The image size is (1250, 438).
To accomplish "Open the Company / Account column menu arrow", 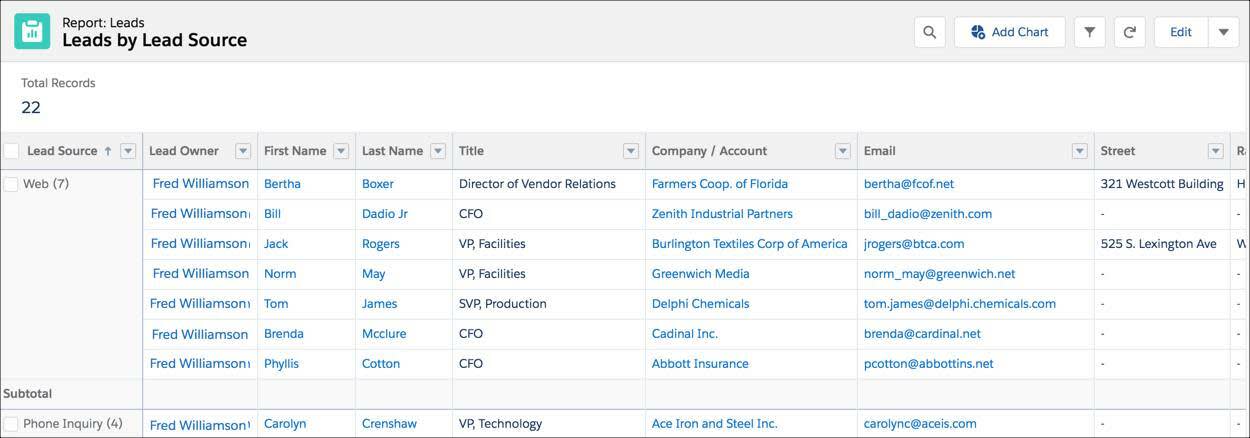I will pos(842,151).
